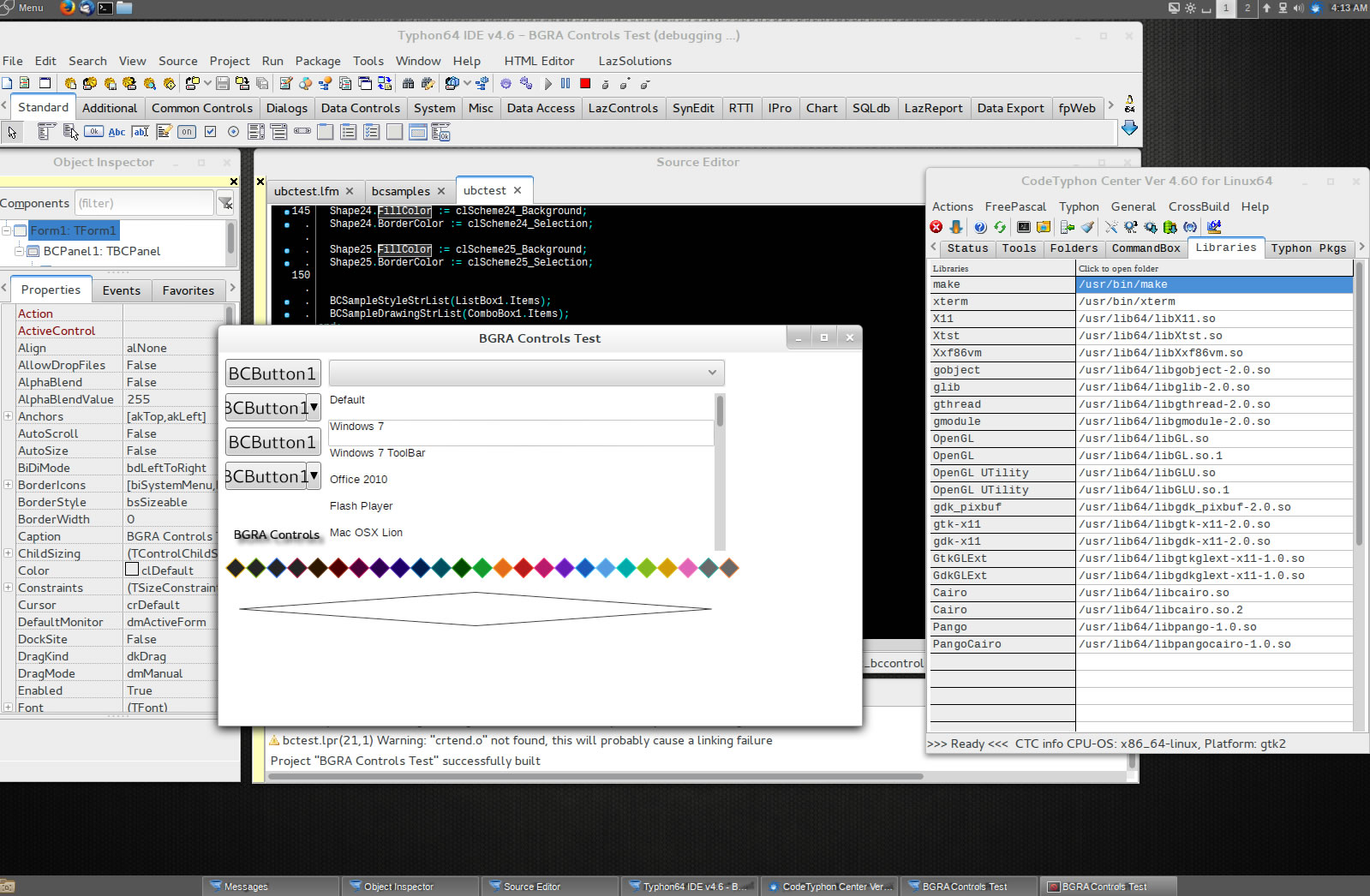Click the third BCButton1 in the test form
Image resolution: width=1370 pixels, height=896 pixels.
[x=272, y=442]
